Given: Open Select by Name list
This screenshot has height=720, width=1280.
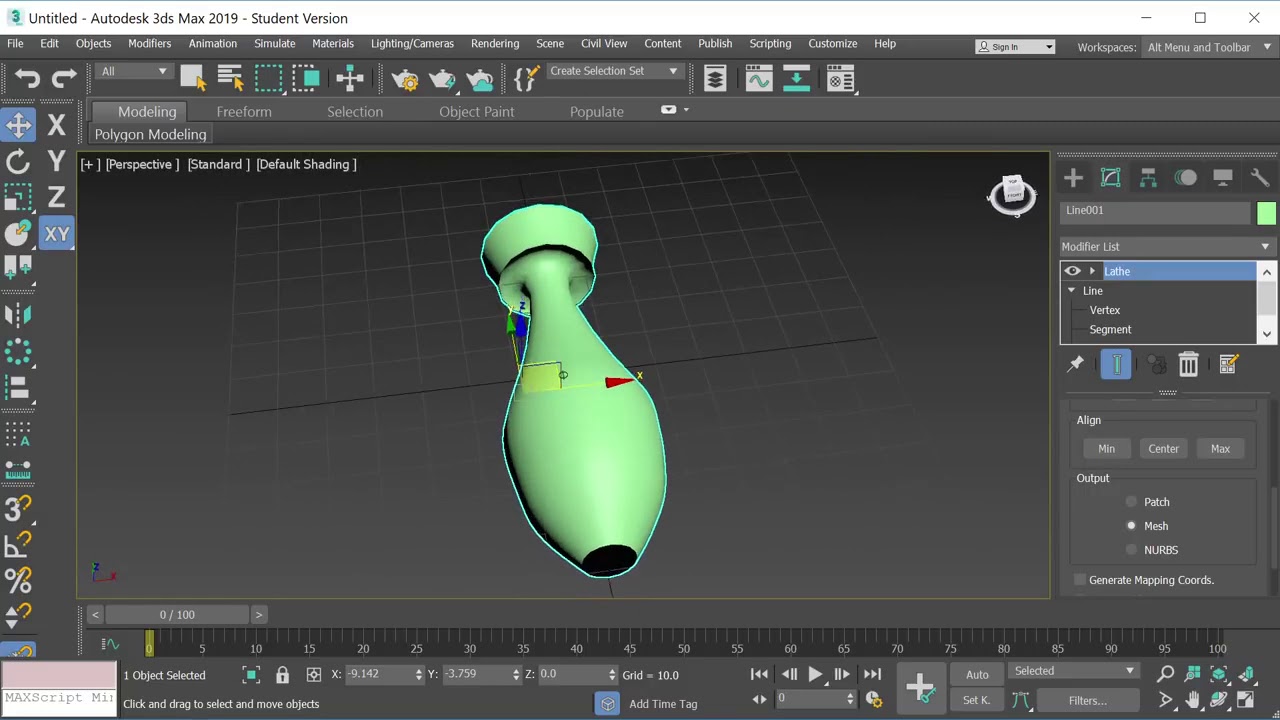Looking at the screenshot, I should [x=230, y=79].
